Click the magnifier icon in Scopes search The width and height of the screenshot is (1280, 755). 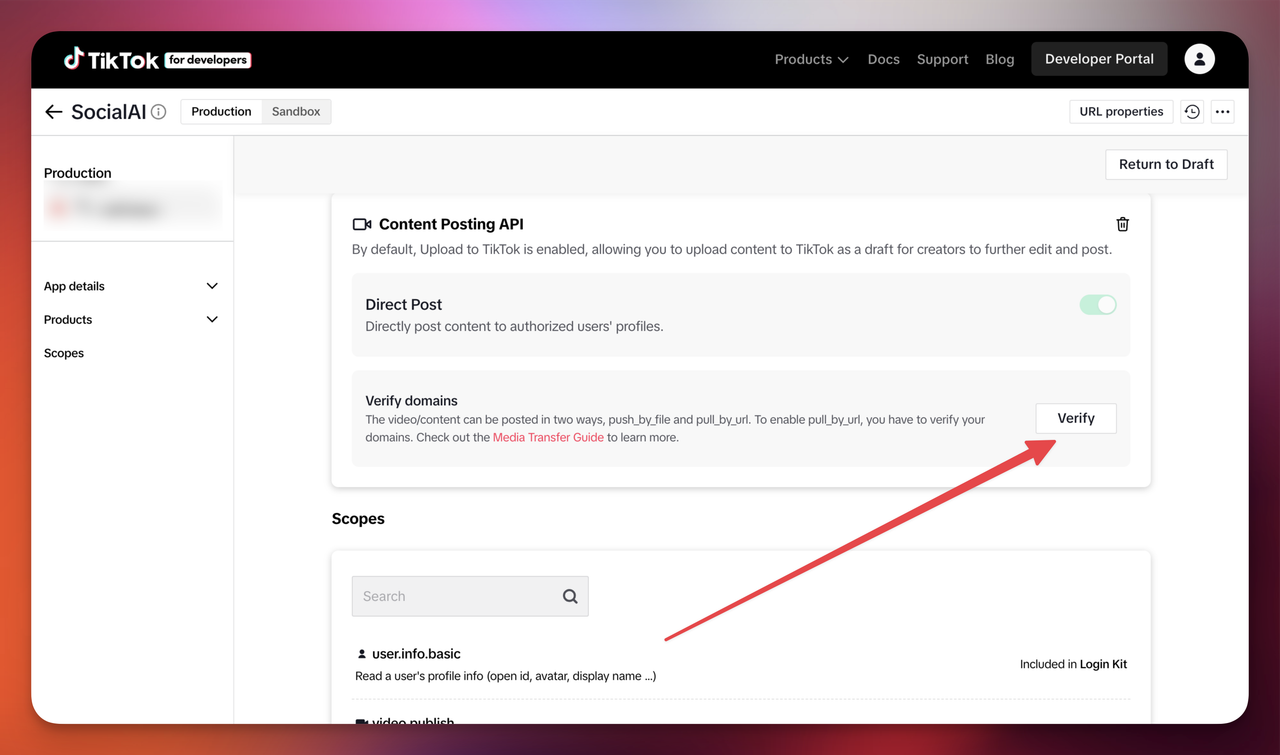tap(570, 596)
